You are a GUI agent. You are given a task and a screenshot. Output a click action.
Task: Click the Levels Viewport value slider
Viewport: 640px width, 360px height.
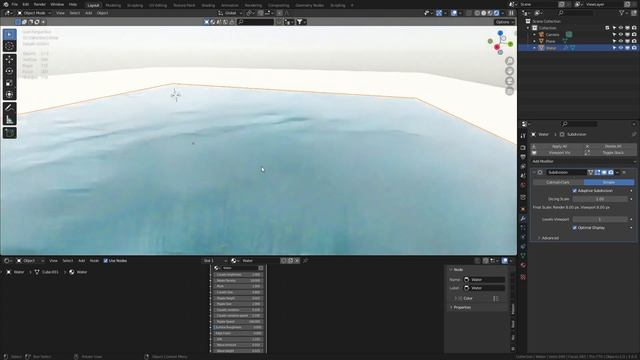[x=600, y=220]
